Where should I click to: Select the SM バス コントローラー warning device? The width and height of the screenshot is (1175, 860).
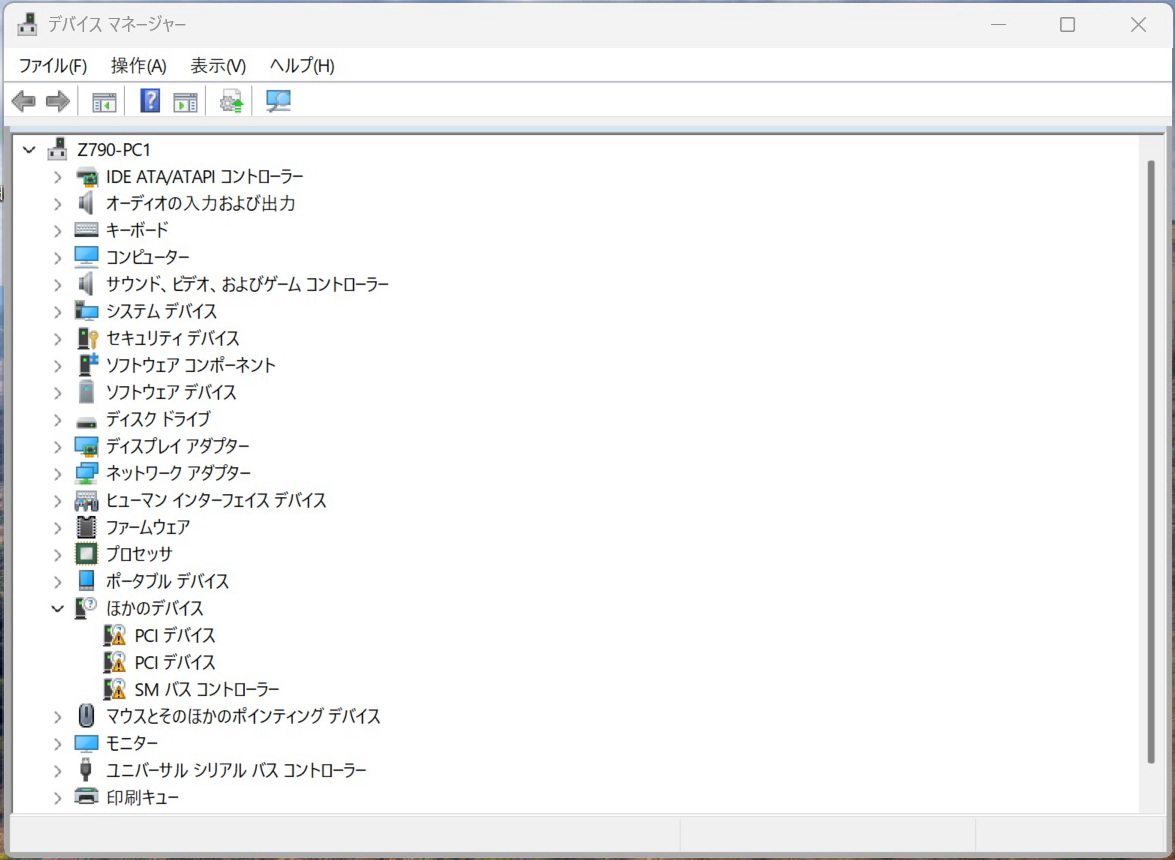206,689
